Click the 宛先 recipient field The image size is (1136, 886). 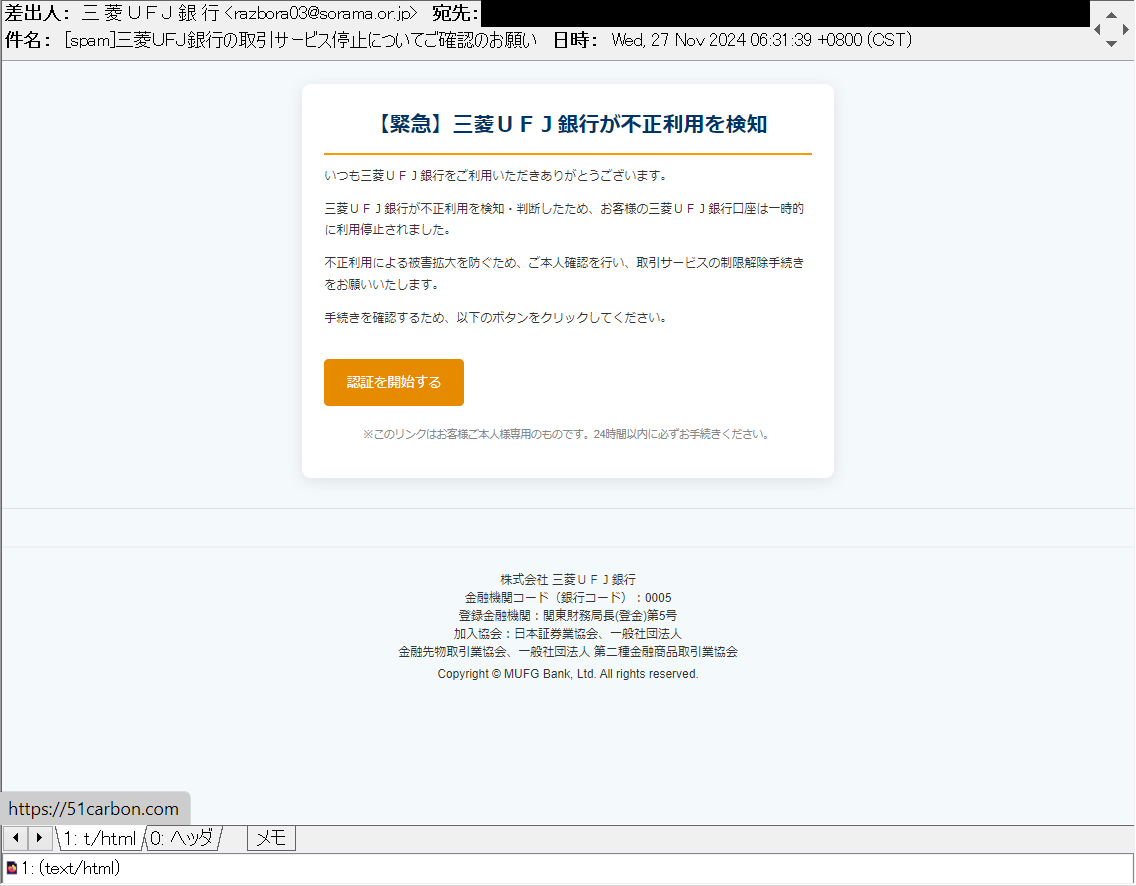785,13
